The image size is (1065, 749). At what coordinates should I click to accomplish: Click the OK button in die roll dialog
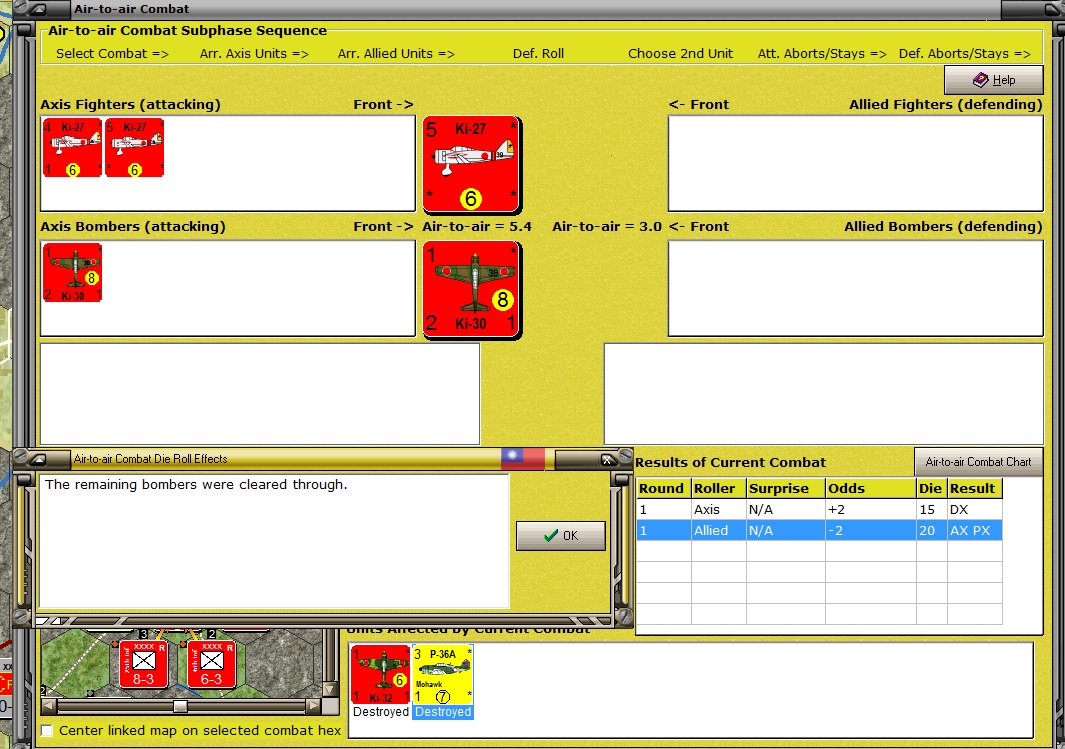[560, 536]
